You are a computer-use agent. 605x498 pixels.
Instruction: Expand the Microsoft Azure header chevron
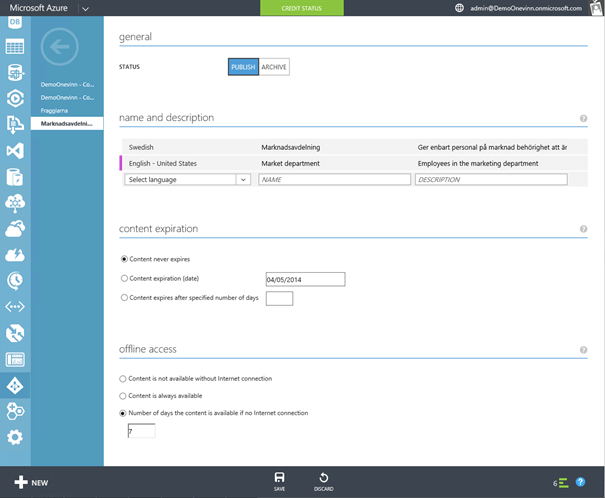(85, 8)
